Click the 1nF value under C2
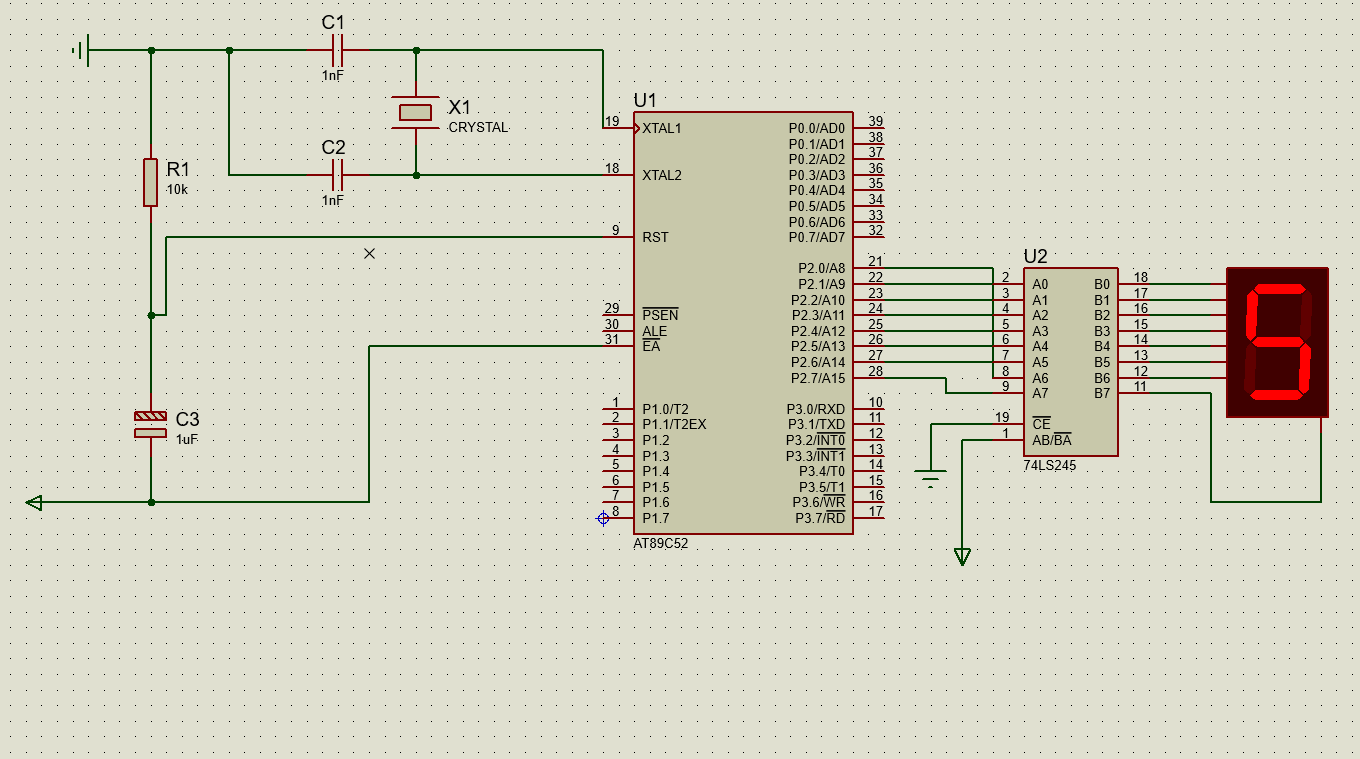Image resolution: width=1360 pixels, height=759 pixels. 332,200
